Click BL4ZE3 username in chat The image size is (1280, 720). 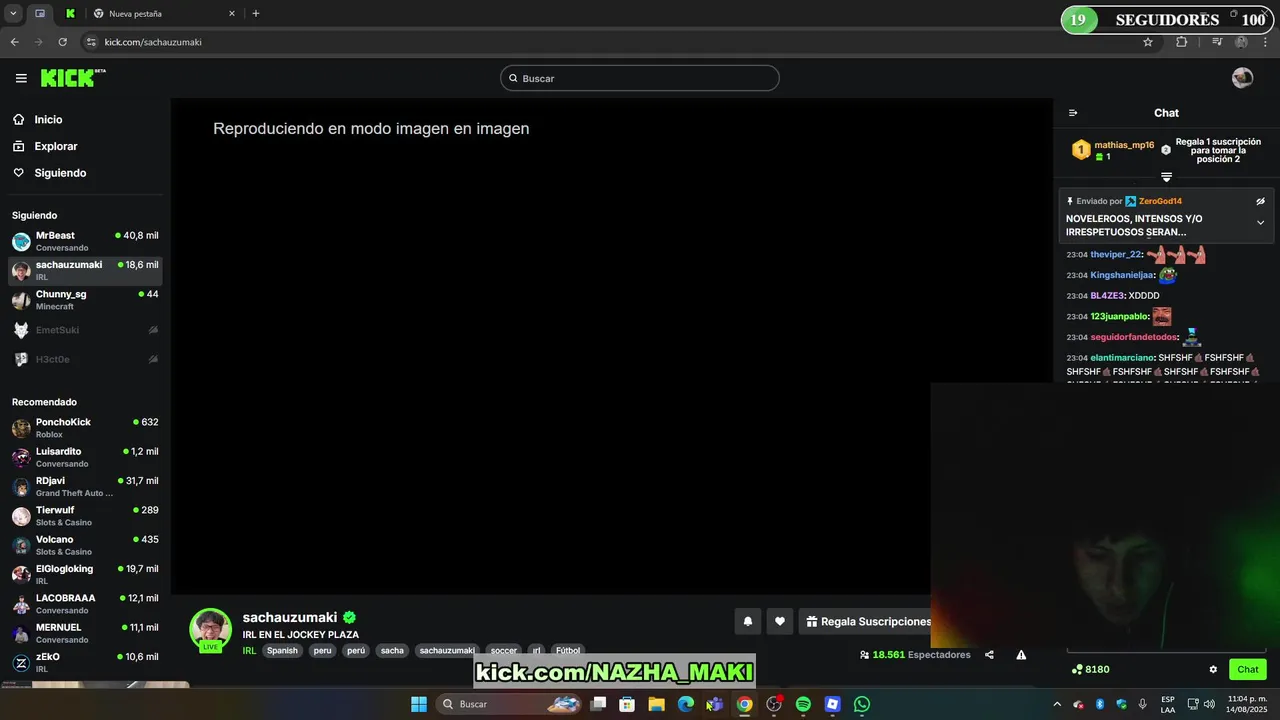pos(1108,296)
